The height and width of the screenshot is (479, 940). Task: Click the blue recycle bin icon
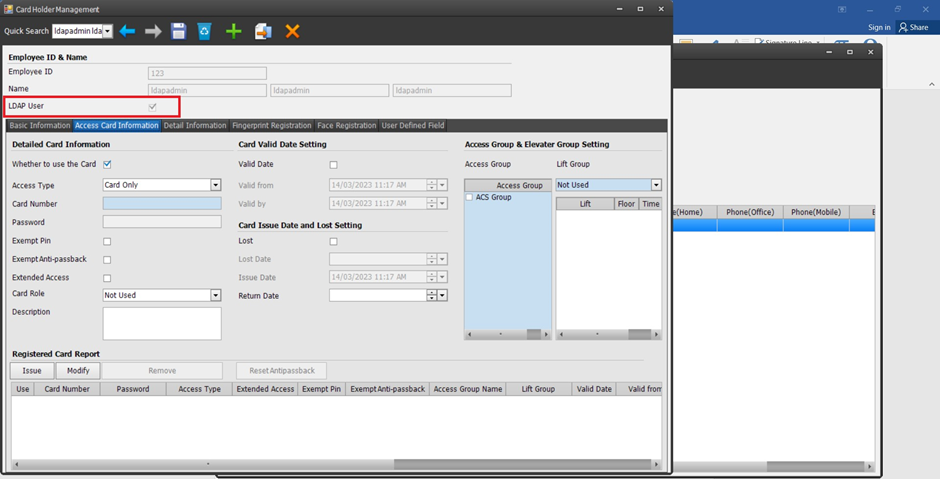tap(205, 32)
